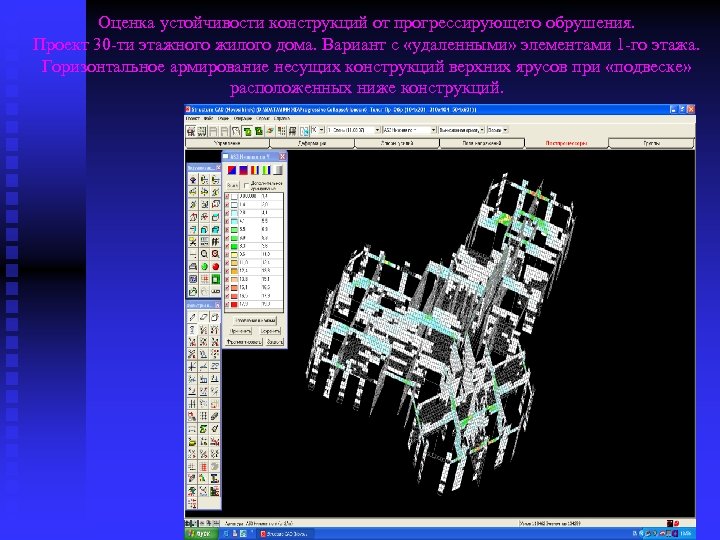Click the first quick launch icon after Start
The image size is (720, 540).
pyautogui.click(x=226, y=534)
